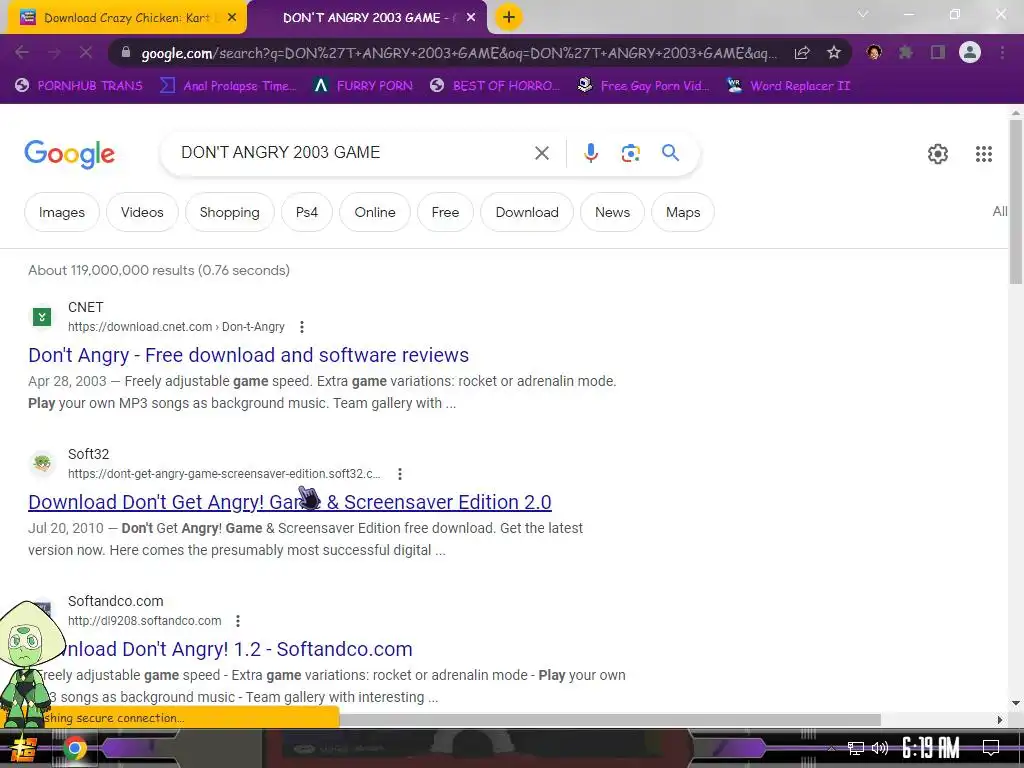Image resolution: width=1024 pixels, height=768 pixels.
Task: Click the address bar URL
Action: click(x=459, y=53)
